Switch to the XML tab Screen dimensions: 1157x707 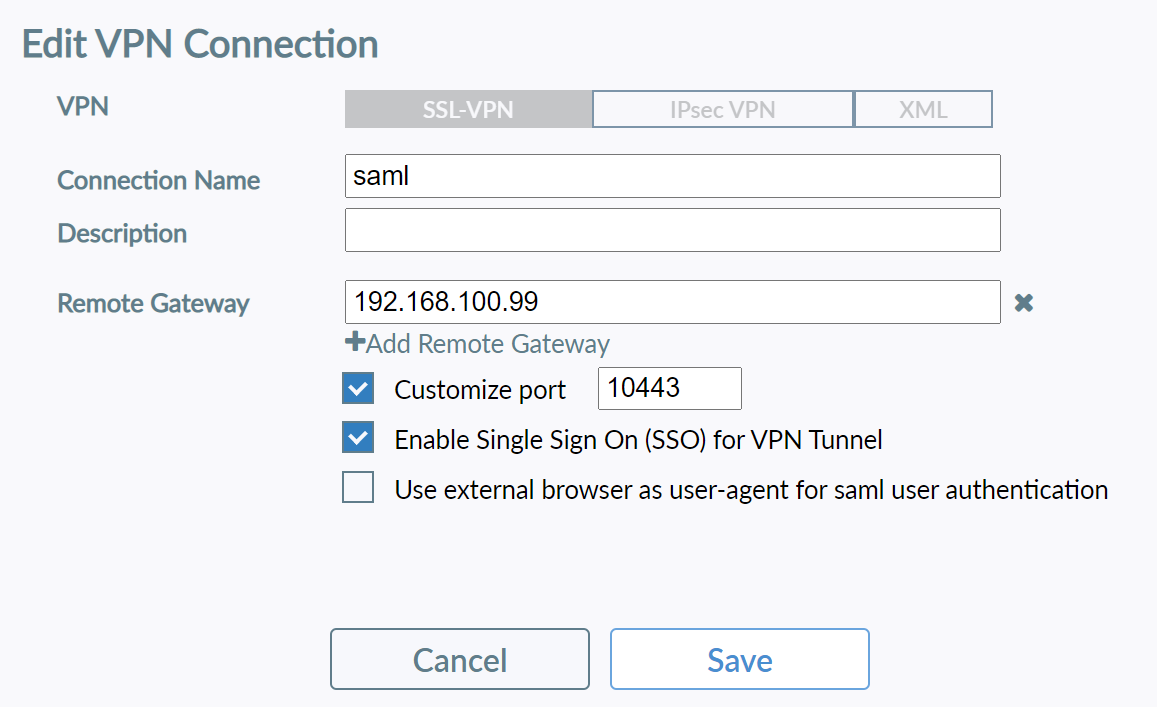[923, 110]
